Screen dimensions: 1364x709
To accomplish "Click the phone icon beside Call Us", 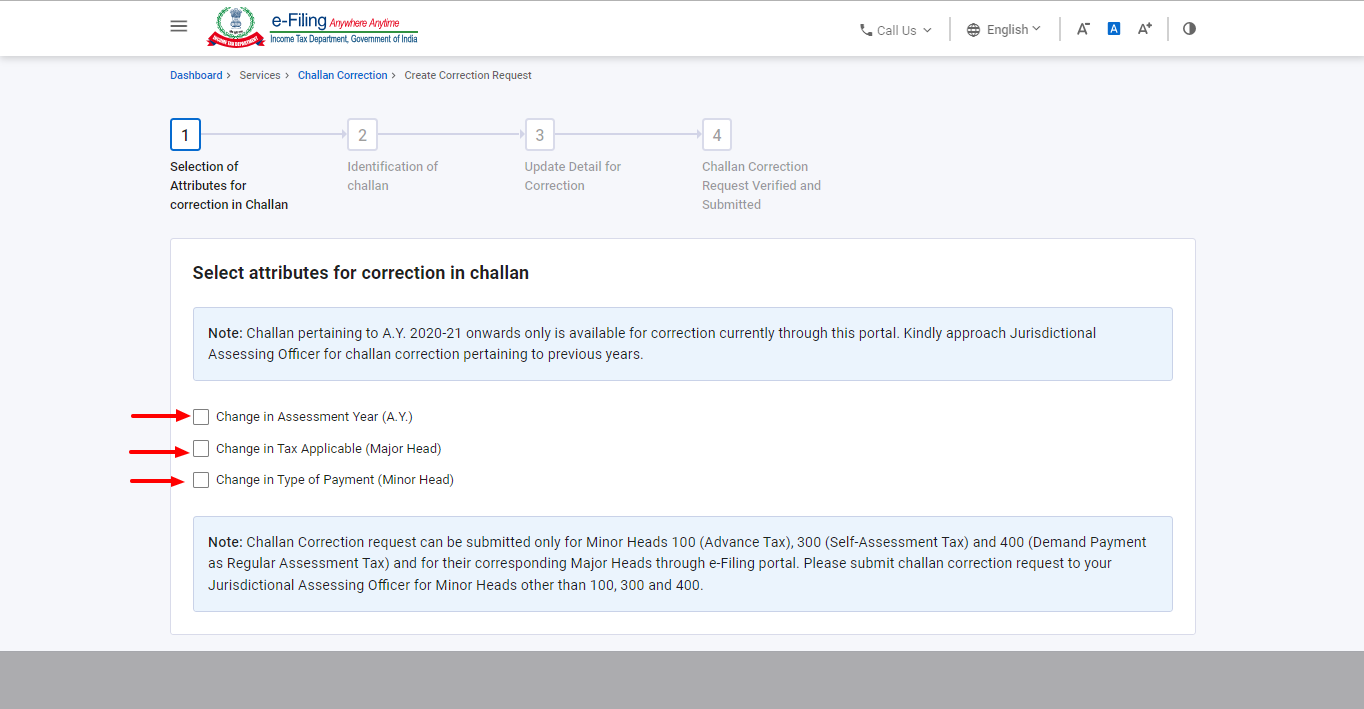I will tap(864, 30).
